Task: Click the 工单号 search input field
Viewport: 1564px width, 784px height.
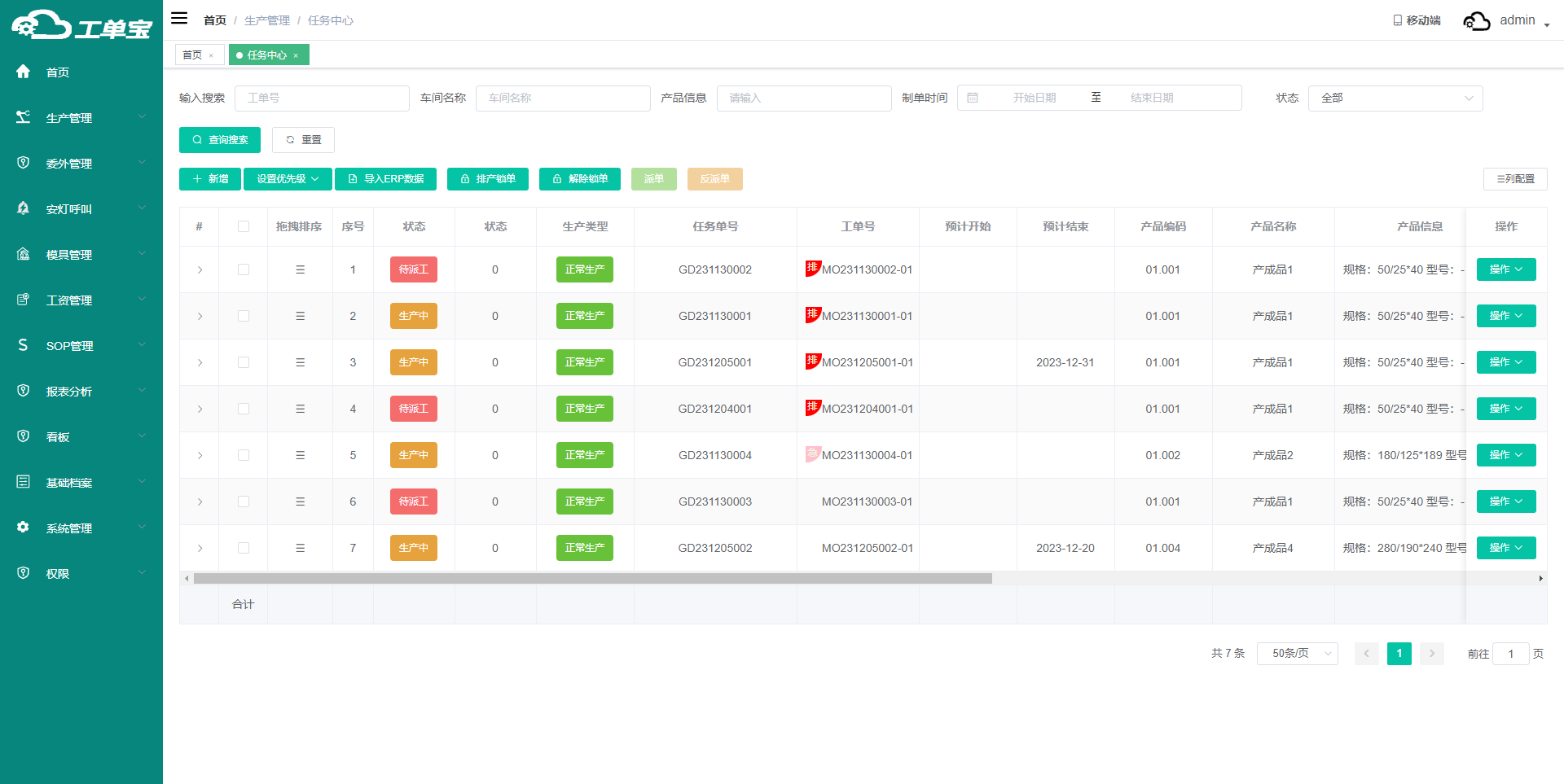Action: [x=322, y=98]
